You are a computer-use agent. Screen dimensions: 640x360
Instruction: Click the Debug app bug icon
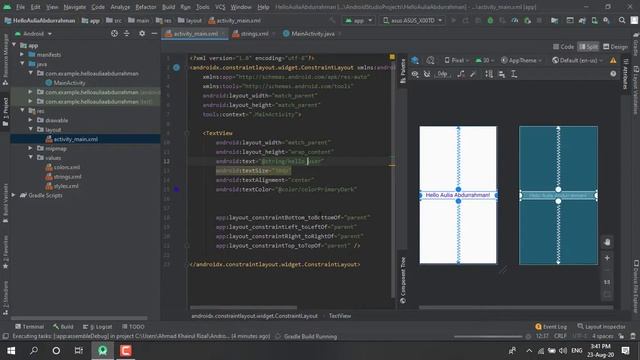[490, 20]
